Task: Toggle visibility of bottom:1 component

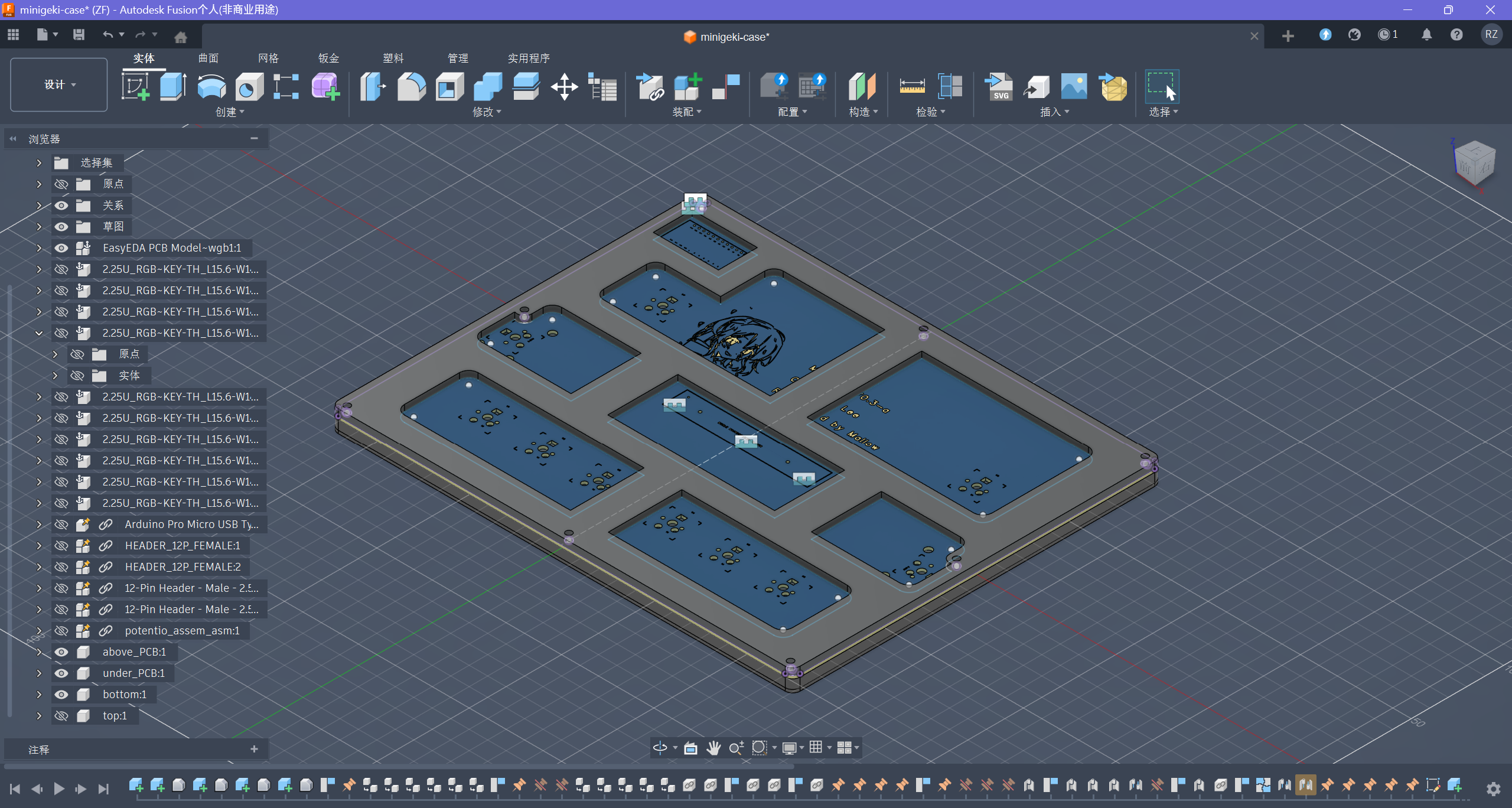Action: pyautogui.click(x=61, y=695)
